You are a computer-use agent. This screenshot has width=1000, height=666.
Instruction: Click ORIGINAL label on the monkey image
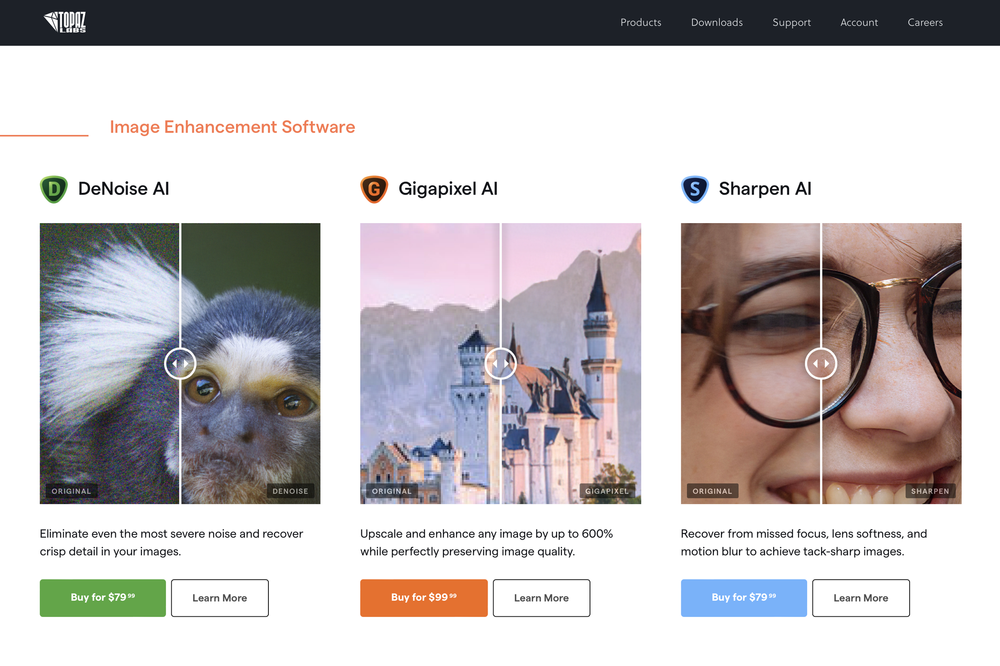pyautogui.click(x=71, y=491)
